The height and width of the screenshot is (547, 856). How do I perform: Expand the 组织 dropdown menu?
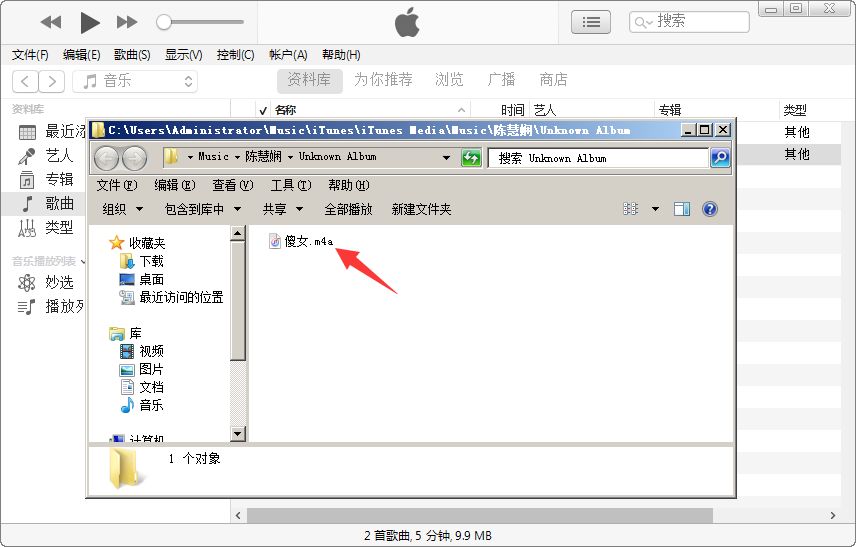(123, 209)
